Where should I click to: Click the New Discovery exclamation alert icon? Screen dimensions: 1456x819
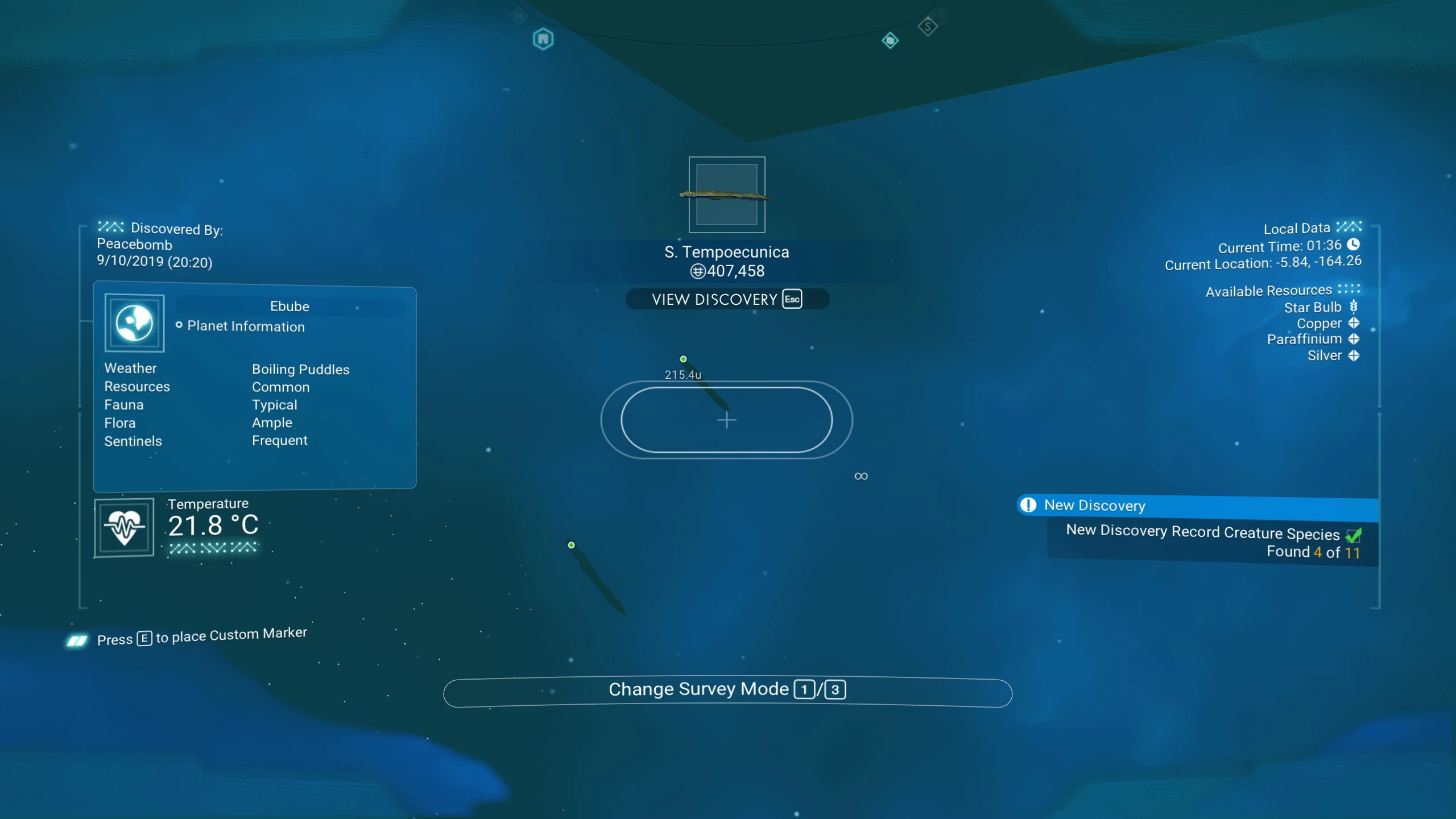[x=1028, y=505]
